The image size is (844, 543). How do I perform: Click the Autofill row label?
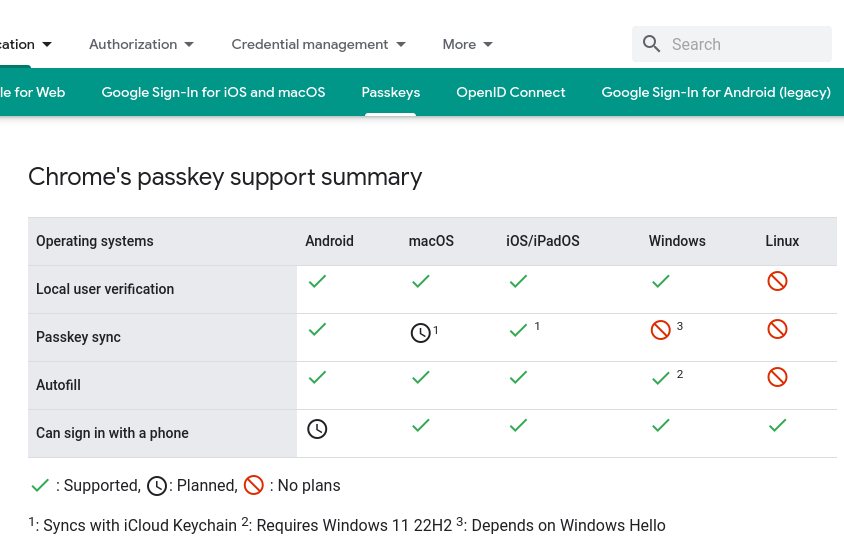[x=58, y=385]
